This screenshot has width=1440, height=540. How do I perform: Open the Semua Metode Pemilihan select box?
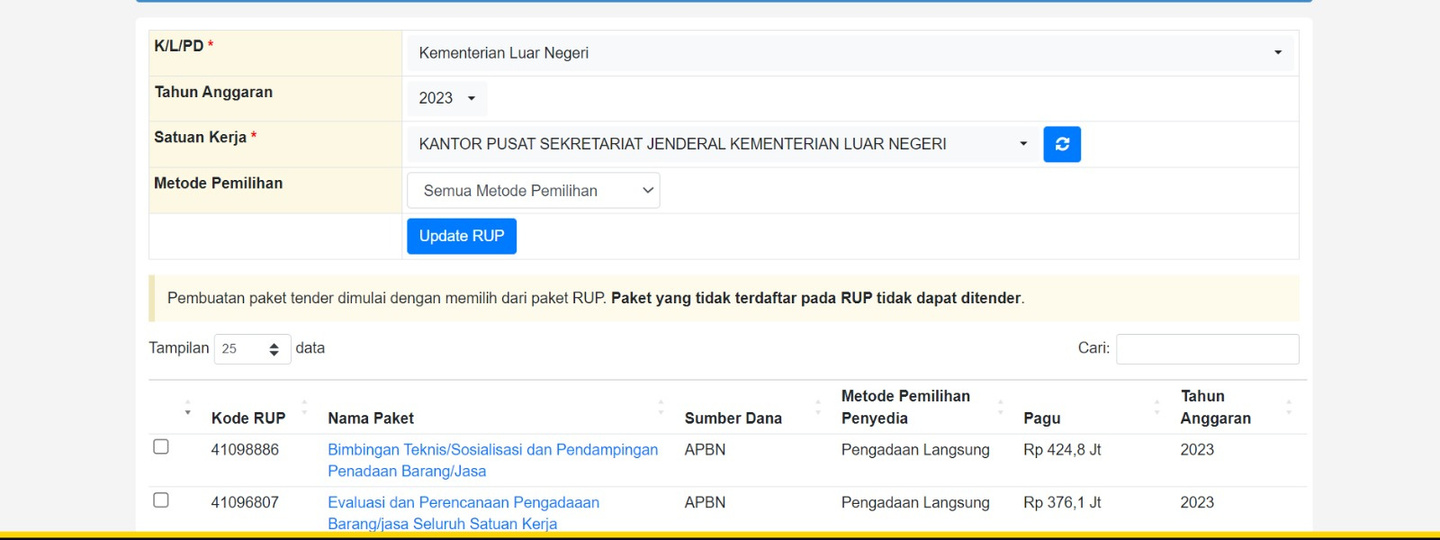(533, 190)
